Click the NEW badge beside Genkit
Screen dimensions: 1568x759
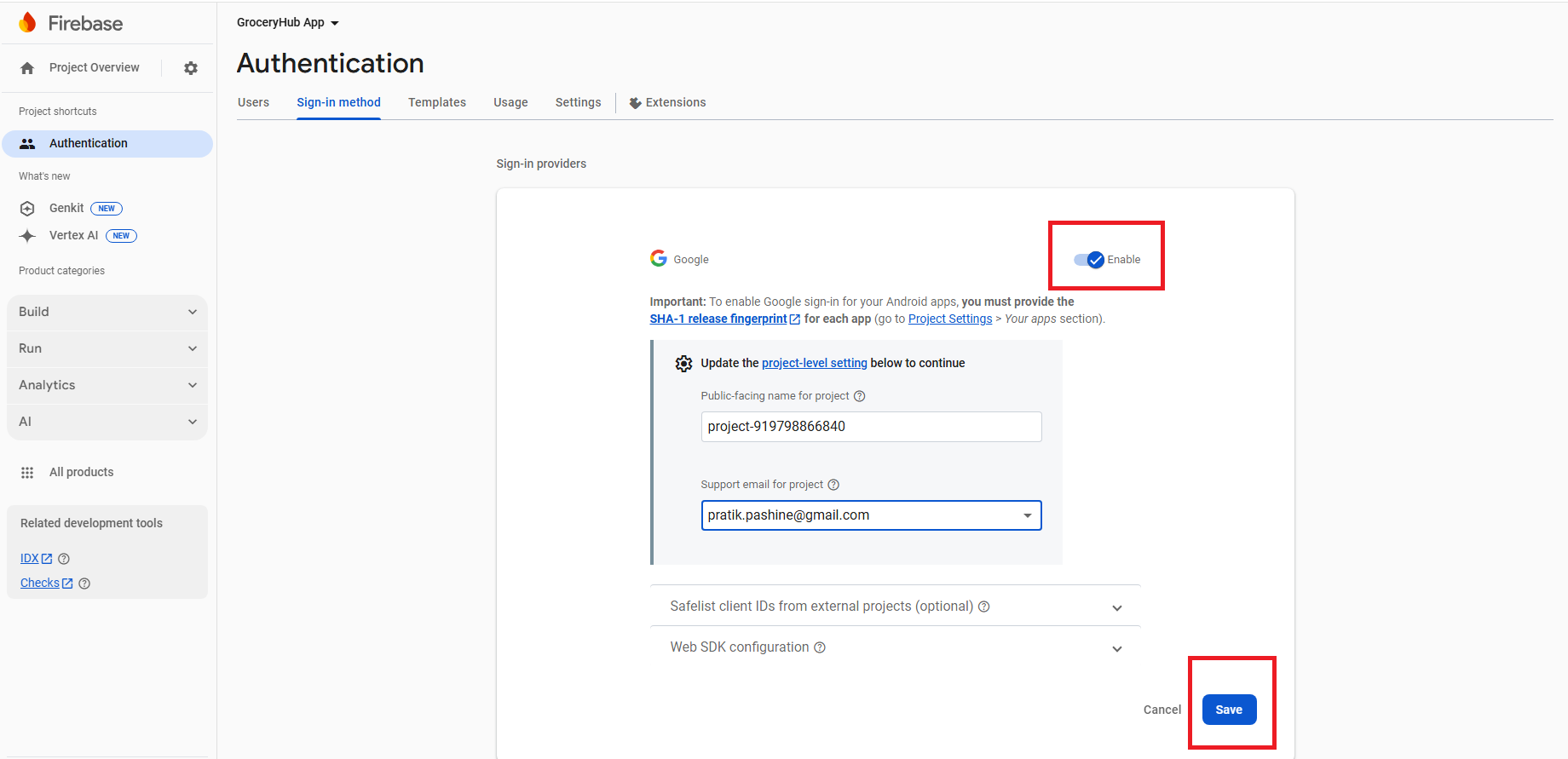pos(107,209)
